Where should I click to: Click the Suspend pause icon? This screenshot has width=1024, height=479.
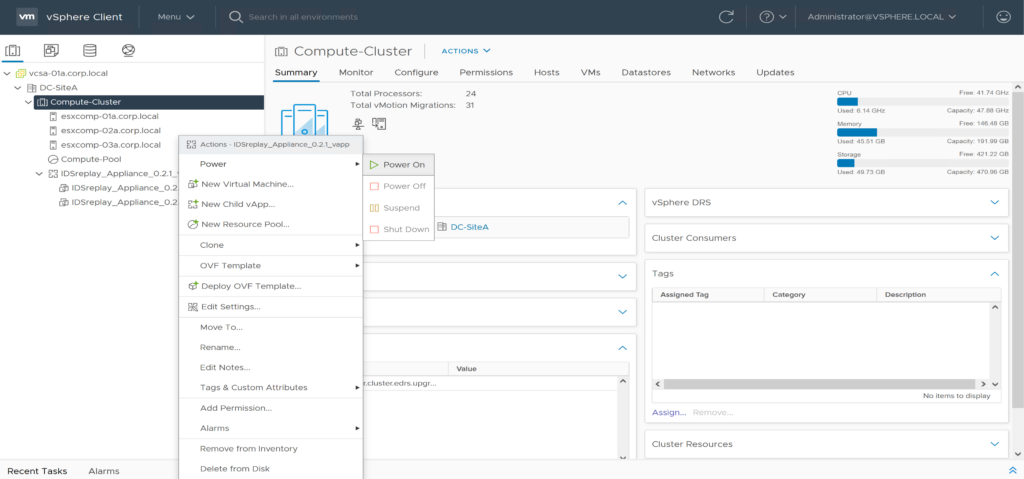tap(374, 208)
